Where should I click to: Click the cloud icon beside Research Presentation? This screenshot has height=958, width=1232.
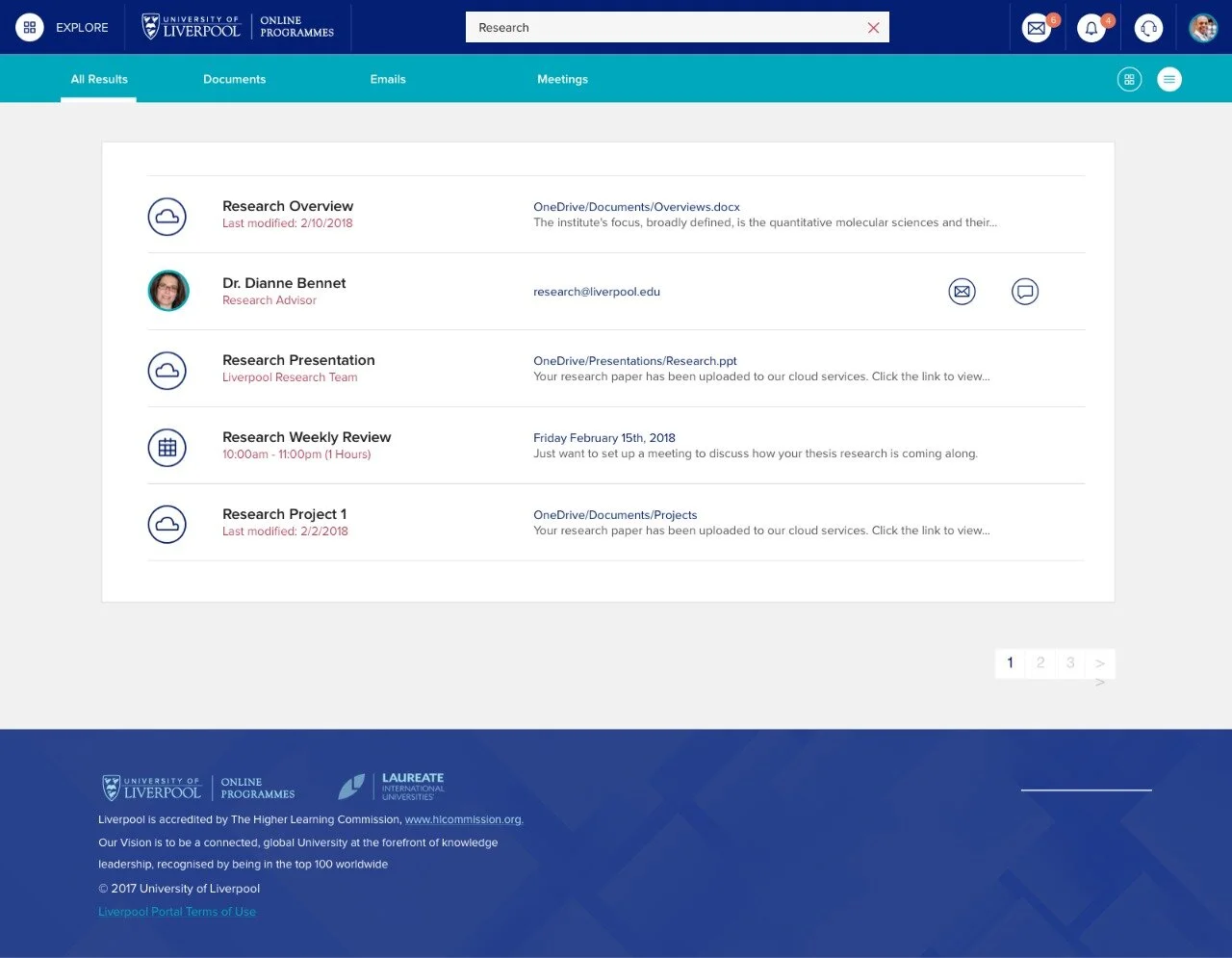tap(167, 370)
